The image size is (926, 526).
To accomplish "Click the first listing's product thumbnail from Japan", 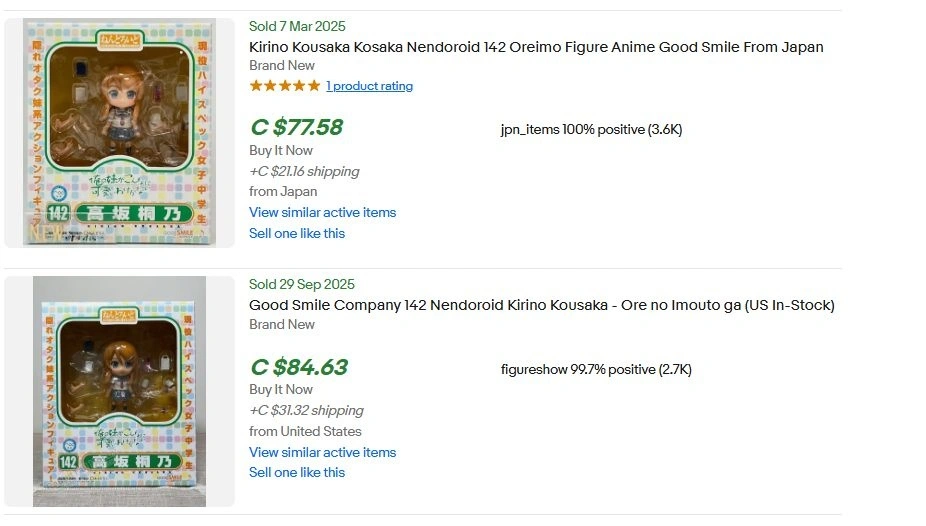I will click(120, 132).
